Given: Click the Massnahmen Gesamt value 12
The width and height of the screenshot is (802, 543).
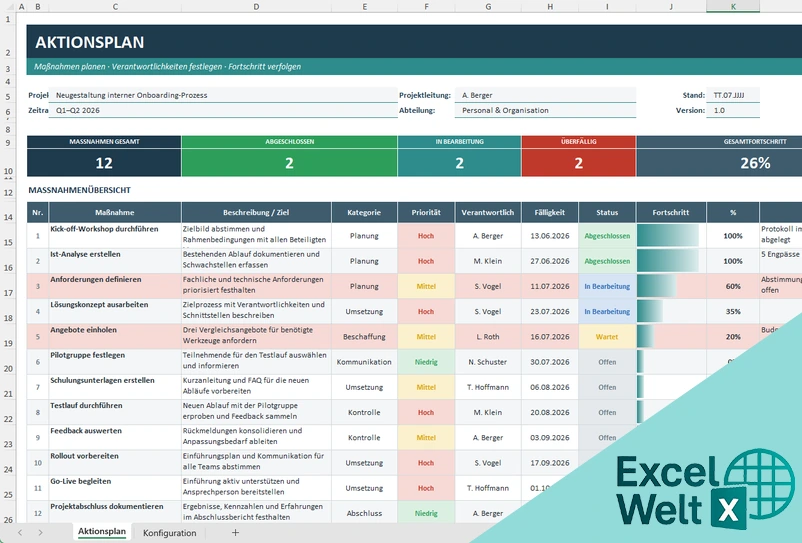Looking at the screenshot, I should [104, 163].
